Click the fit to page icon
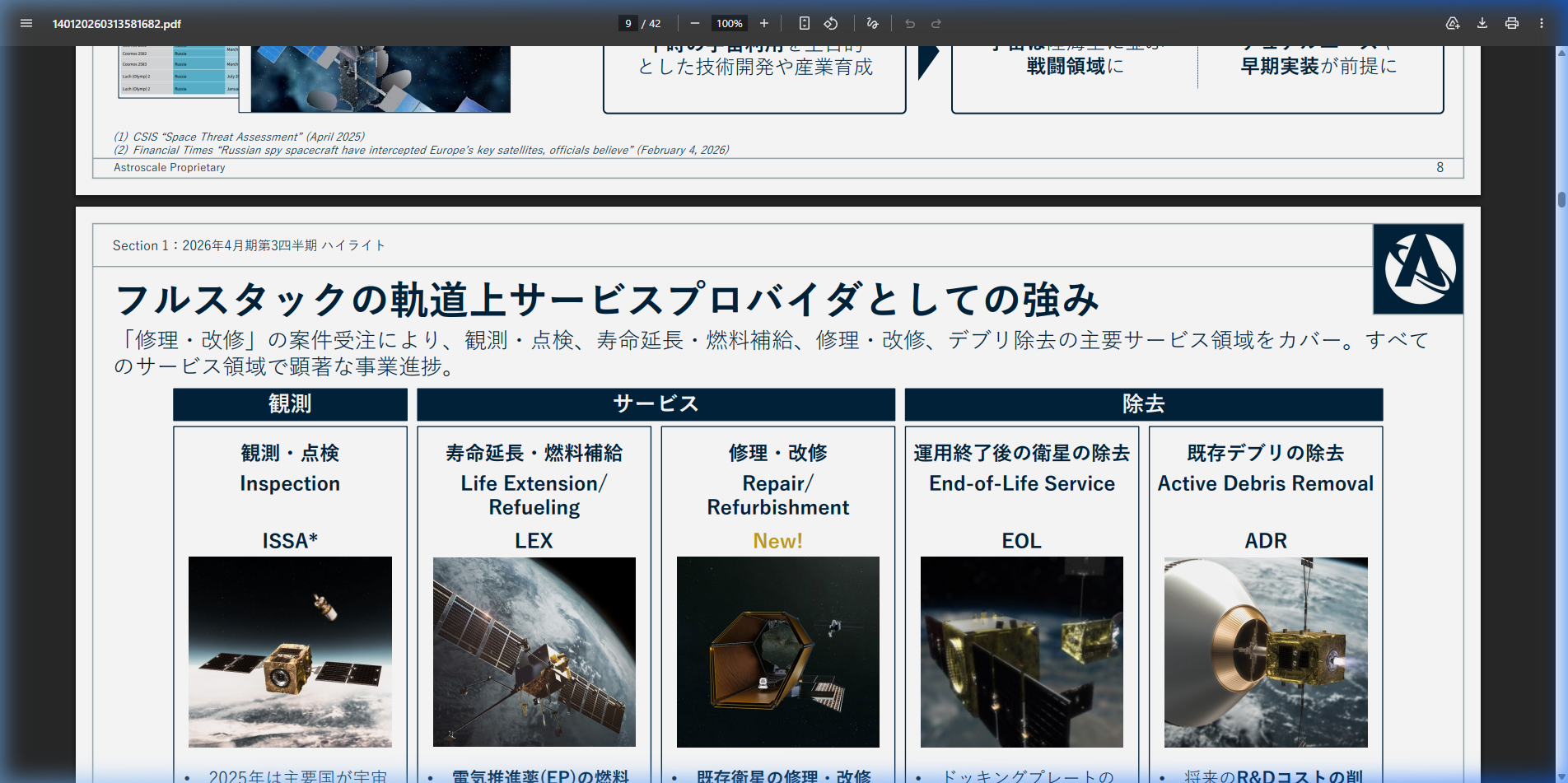This screenshot has width=1568, height=783. coord(805,23)
